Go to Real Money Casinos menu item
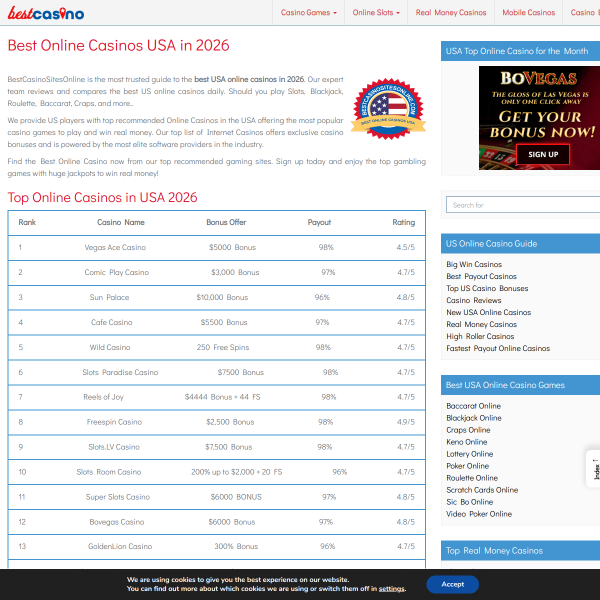This screenshot has height=600, width=600. pyautogui.click(x=451, y=13)
